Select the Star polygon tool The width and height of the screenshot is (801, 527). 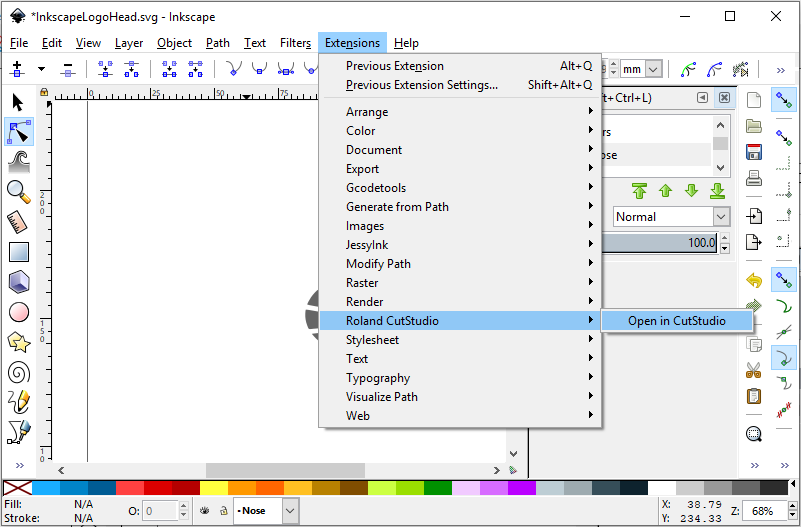point(19,342)
